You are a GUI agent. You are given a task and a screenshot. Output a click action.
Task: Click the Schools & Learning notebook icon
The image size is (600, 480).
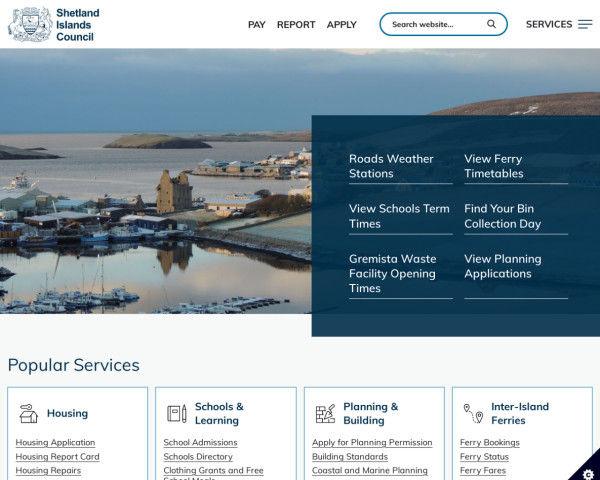coord(177,414)
